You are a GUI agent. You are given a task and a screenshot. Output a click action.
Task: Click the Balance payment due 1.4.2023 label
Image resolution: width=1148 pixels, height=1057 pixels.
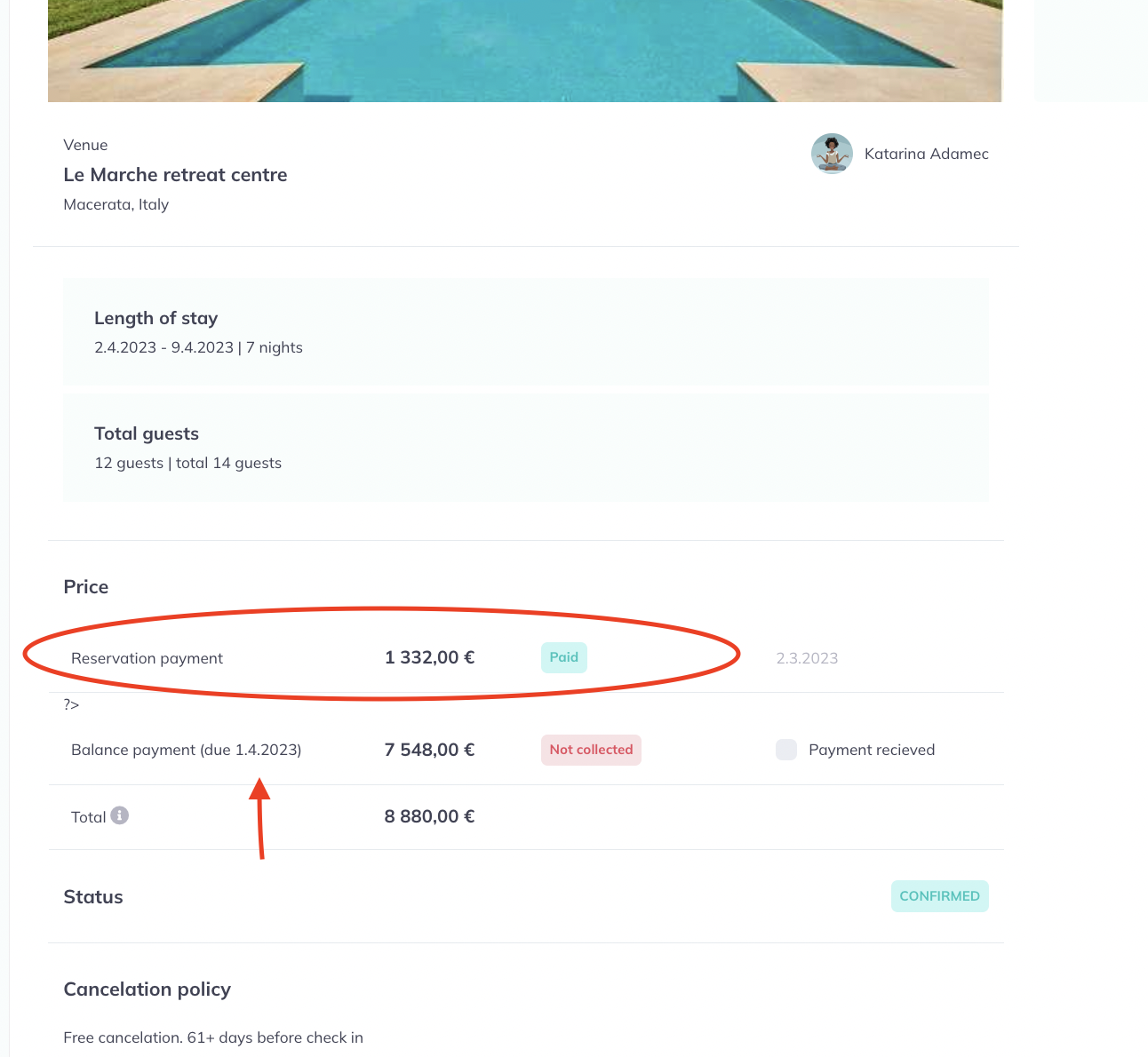[x=186, y=750]
